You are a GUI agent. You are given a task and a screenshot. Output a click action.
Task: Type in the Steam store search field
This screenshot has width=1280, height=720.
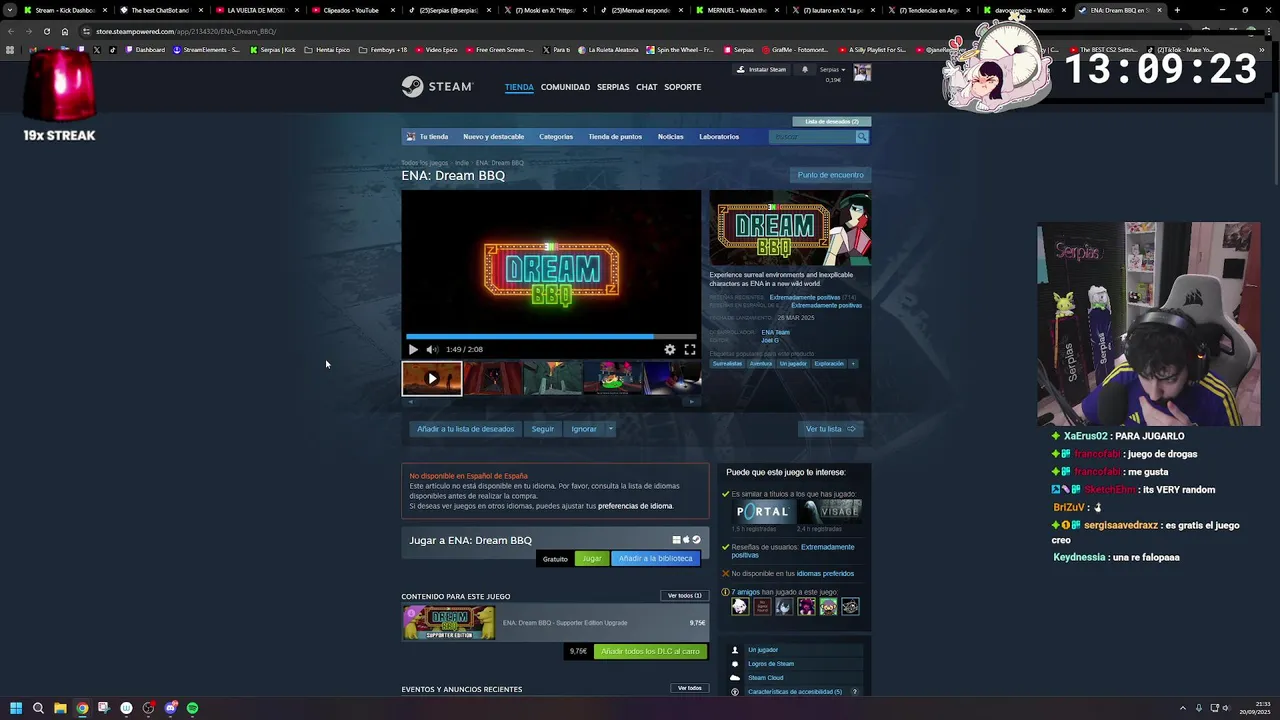(x=812, y=137)
